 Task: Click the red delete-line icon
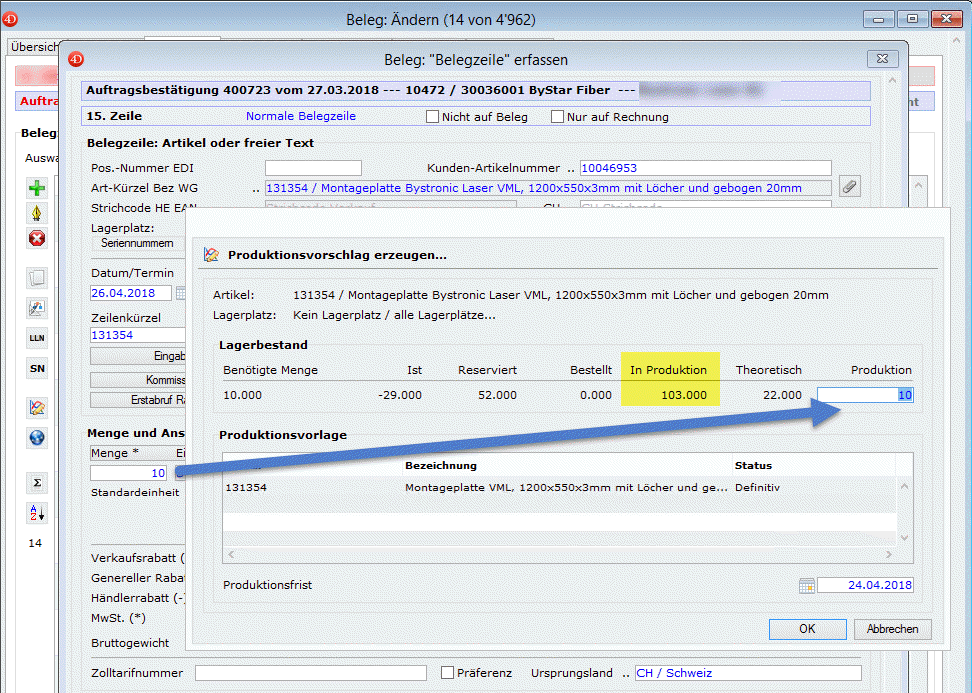click(x=37, y=238)
